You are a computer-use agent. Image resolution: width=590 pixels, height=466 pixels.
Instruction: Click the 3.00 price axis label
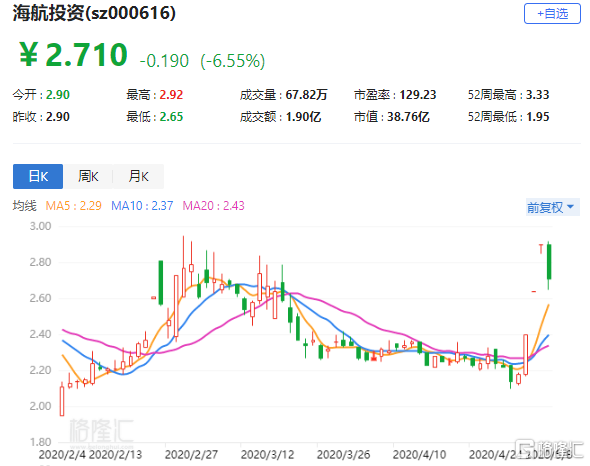40,226
